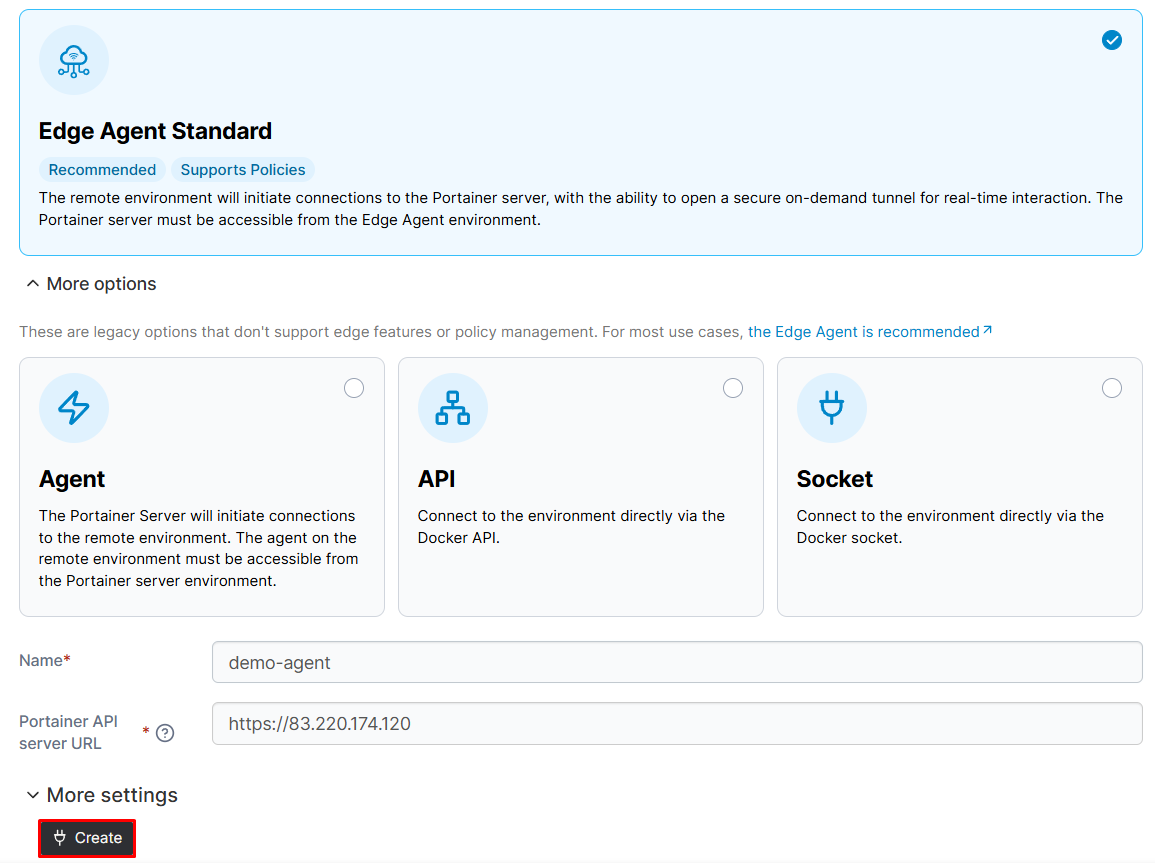Click the blue selected checkmark on Edge Agent
1155x863 pixels.
(x=1112, y=40)
